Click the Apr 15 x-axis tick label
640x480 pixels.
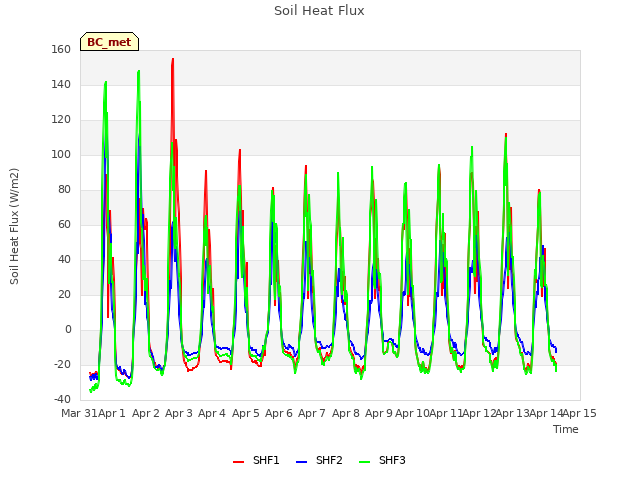click(x=580, y=413)
